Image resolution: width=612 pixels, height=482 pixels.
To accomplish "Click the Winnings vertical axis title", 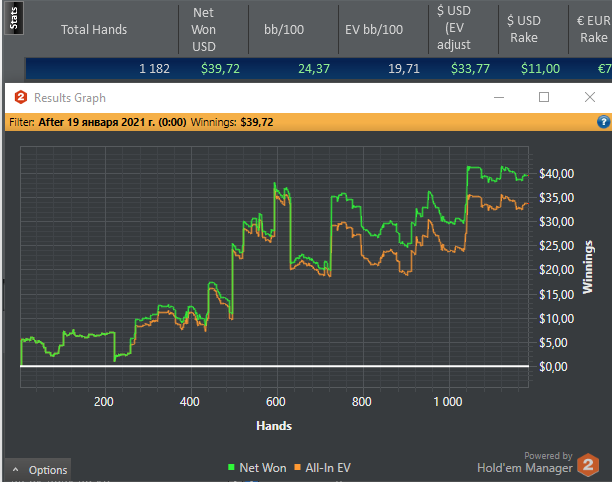I will pyautogui.click(x=587, y=267).
